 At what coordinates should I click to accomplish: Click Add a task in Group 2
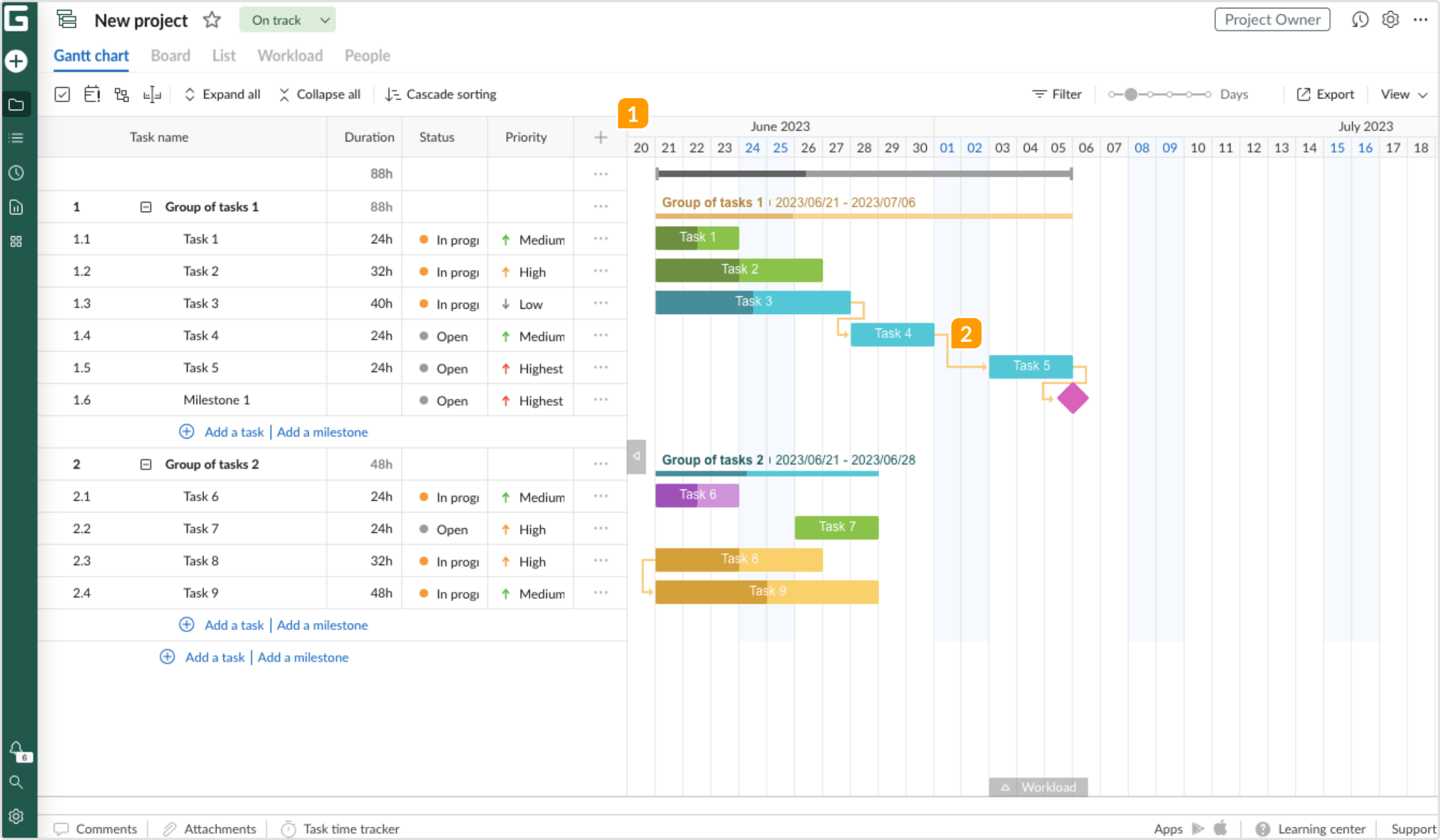pos(233,624)
